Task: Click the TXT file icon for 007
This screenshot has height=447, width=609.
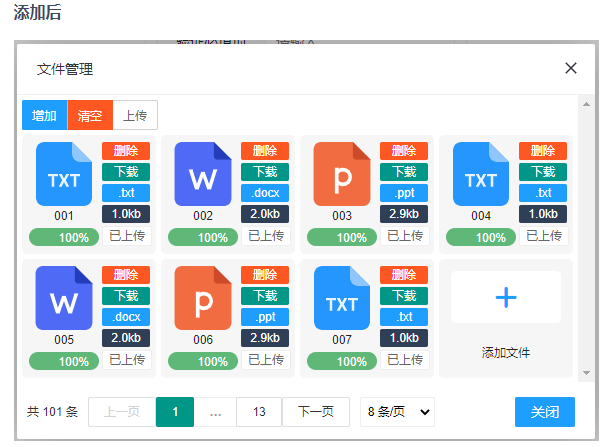Action: tap(342, 298)
